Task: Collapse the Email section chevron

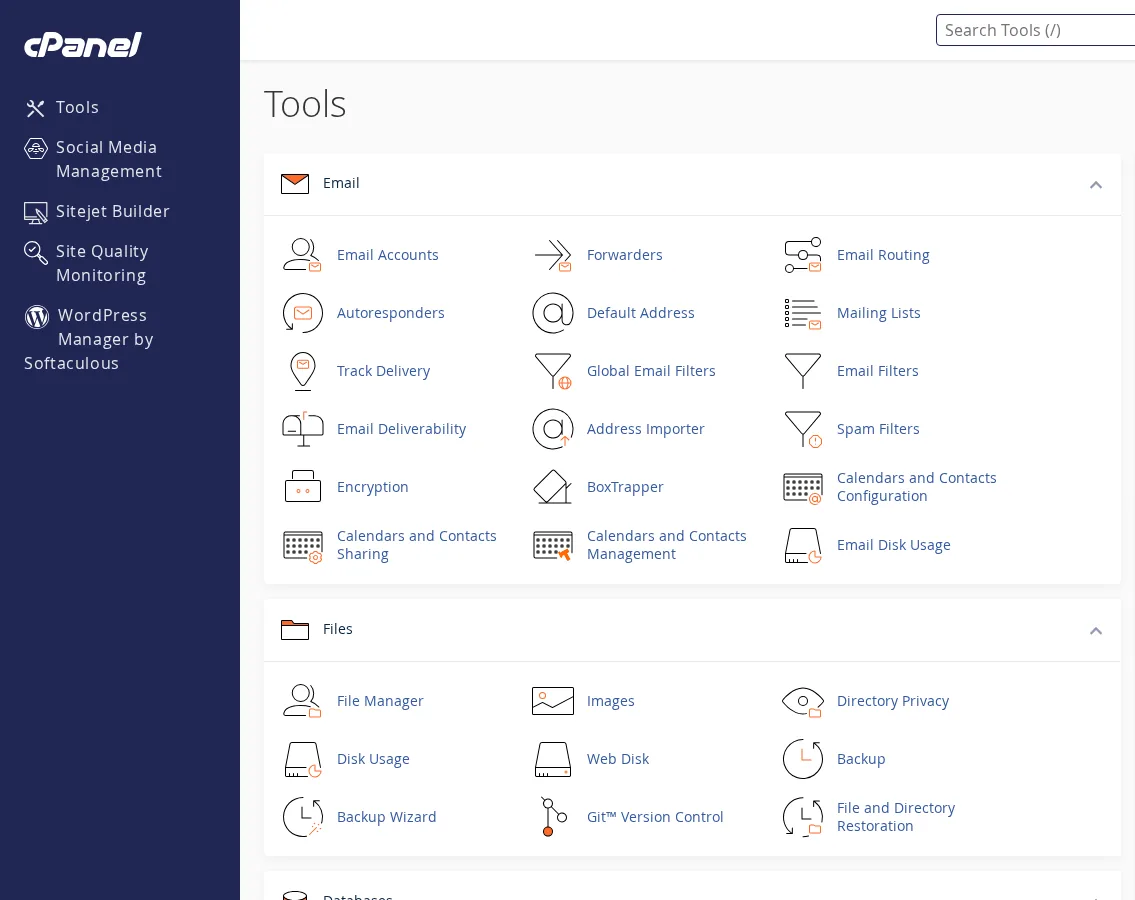Action: [1096, 185]
